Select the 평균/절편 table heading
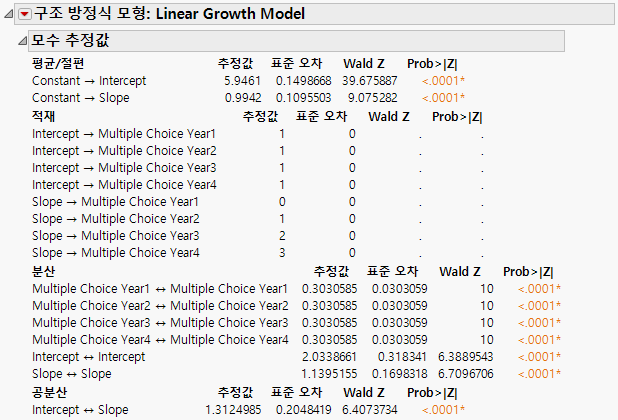Viewport: 618px width, 420px height. coord(58,64)
